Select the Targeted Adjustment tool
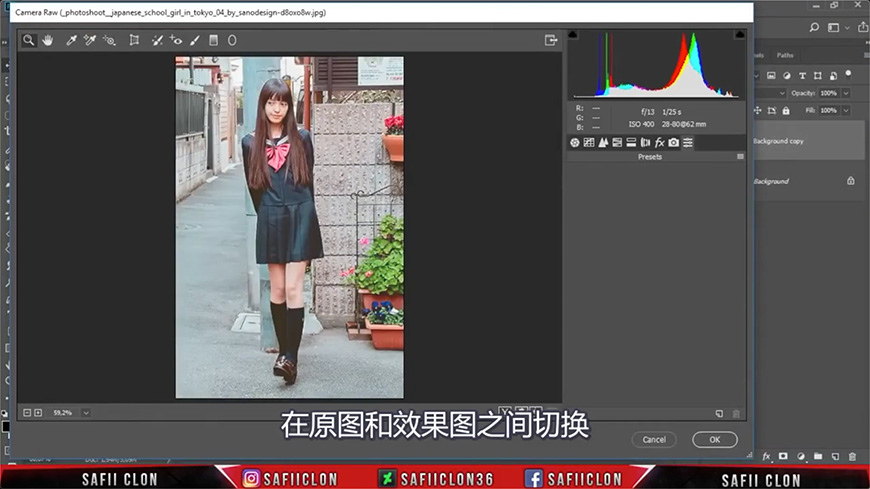 click(109, 40)
